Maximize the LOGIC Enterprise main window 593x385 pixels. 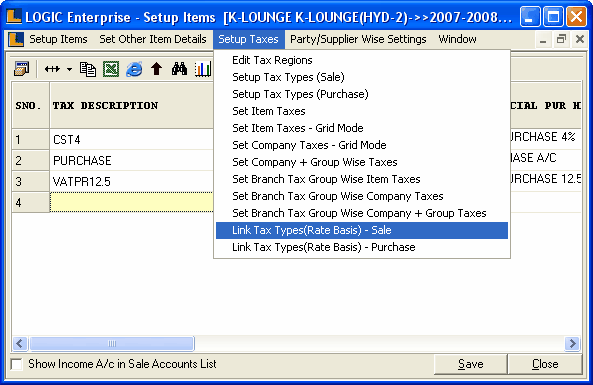[553, 17]
